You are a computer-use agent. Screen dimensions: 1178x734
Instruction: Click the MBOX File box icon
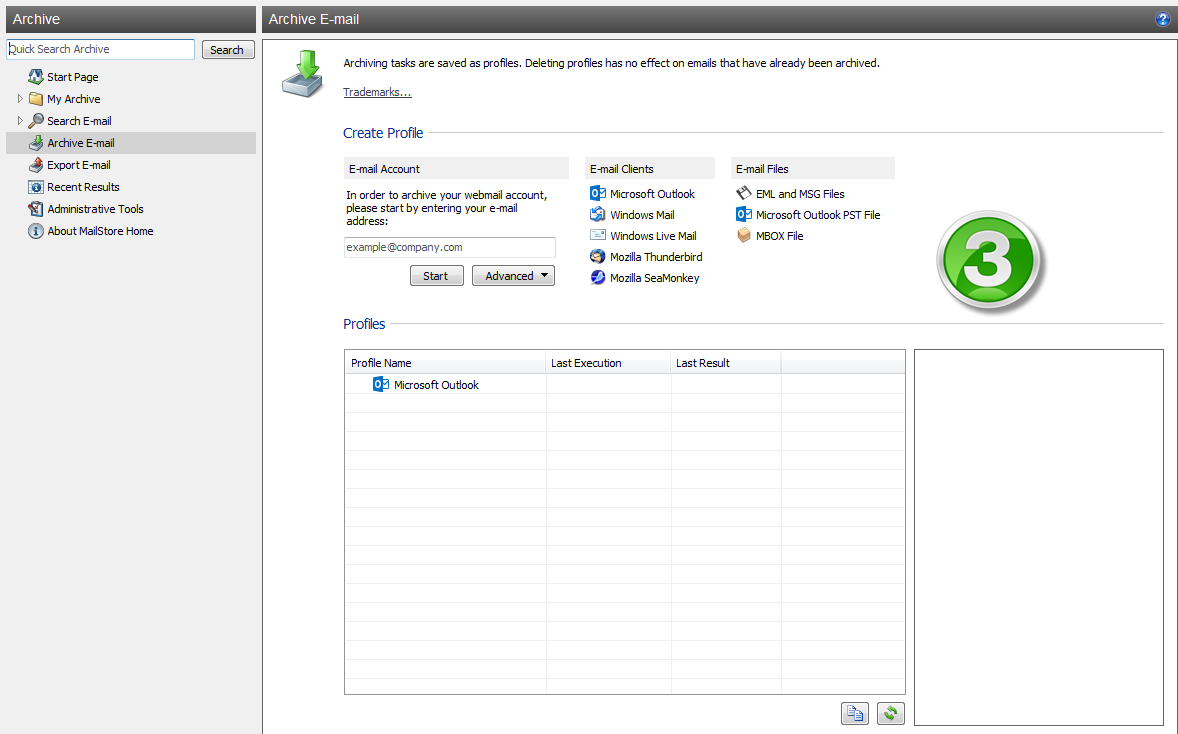pos(744,235)
